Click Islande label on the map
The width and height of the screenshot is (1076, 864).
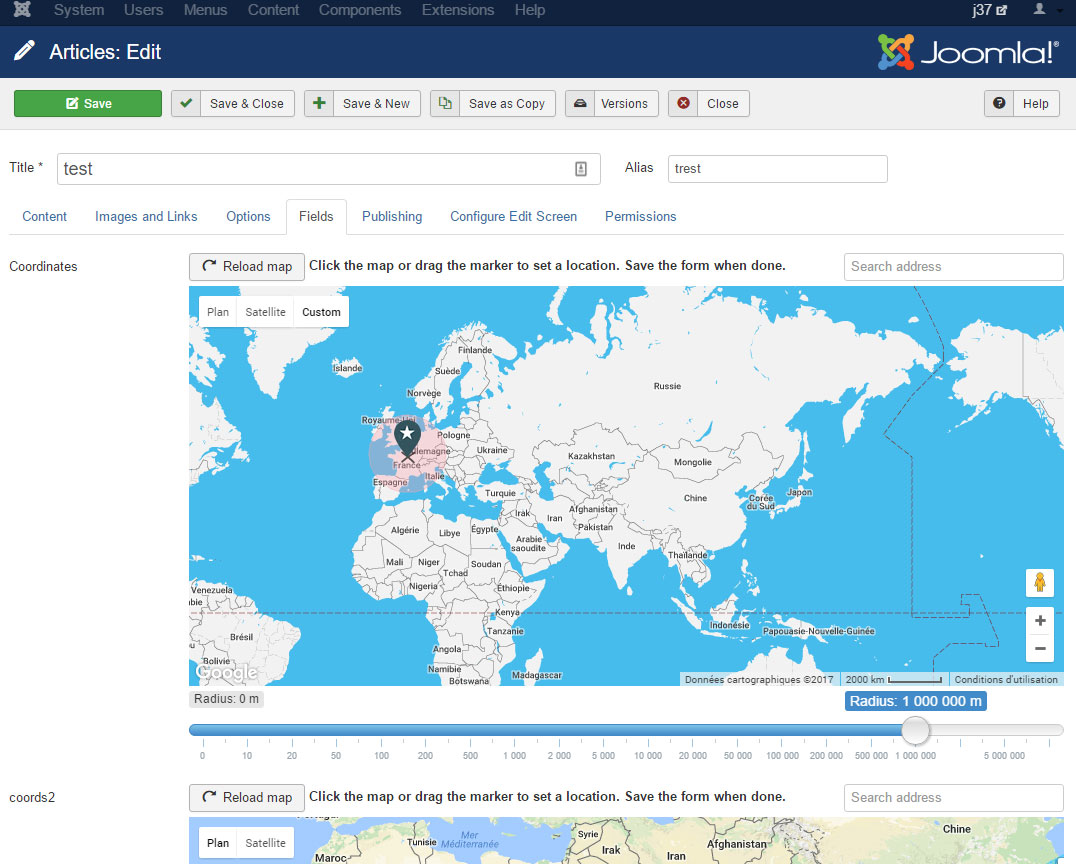[347, 369]
